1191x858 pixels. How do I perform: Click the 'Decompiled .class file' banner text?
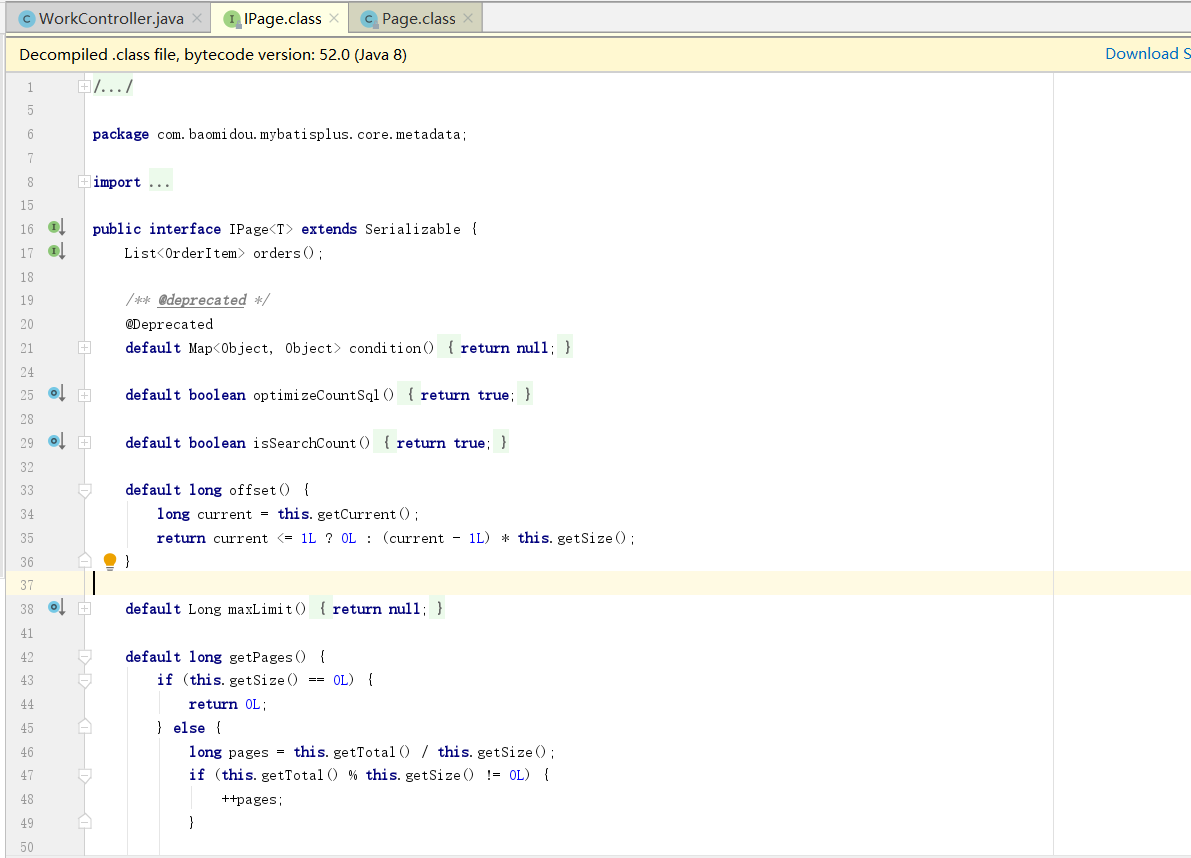pyautogui.click(x=213, y=55)
